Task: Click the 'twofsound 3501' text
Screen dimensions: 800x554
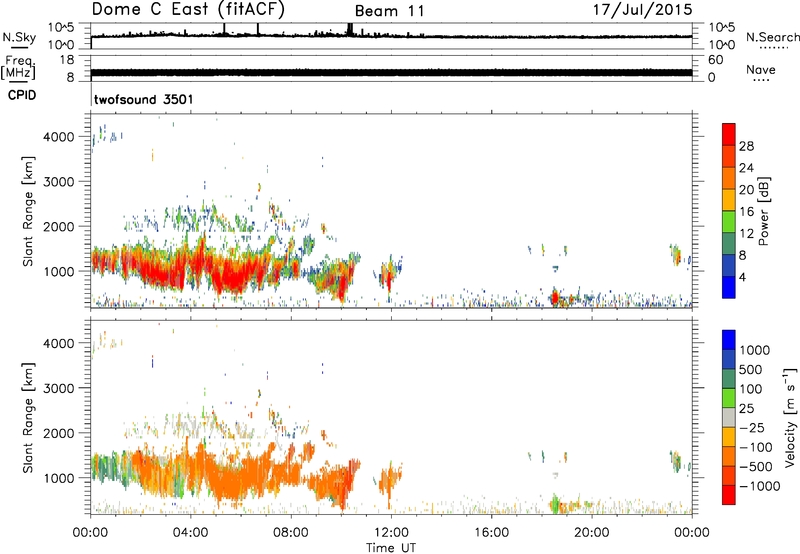Action: coord(144,99)
